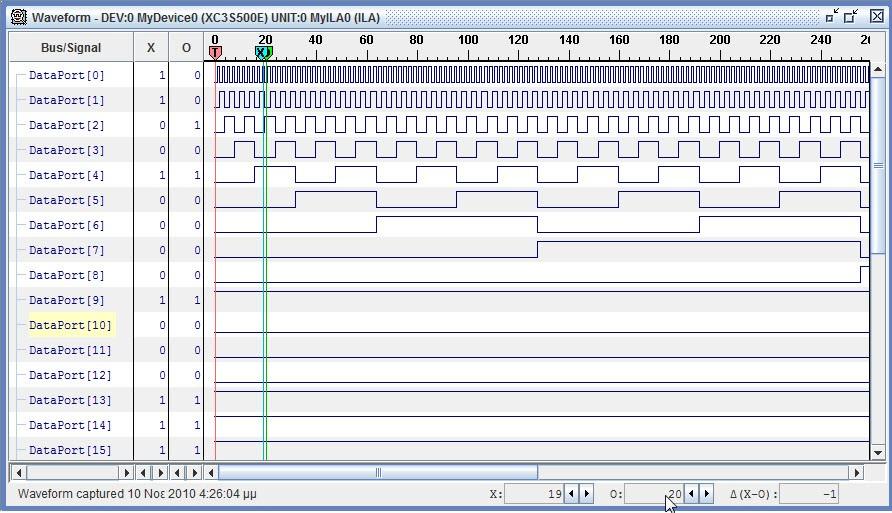Click the vertical scrollbar thumb
This screenshot has height=513, width=892.
[x=878, y=166]
